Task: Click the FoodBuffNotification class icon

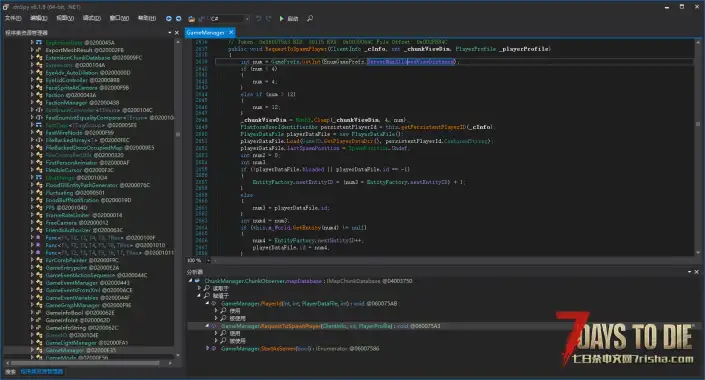Action: click(x=39, y=200)
